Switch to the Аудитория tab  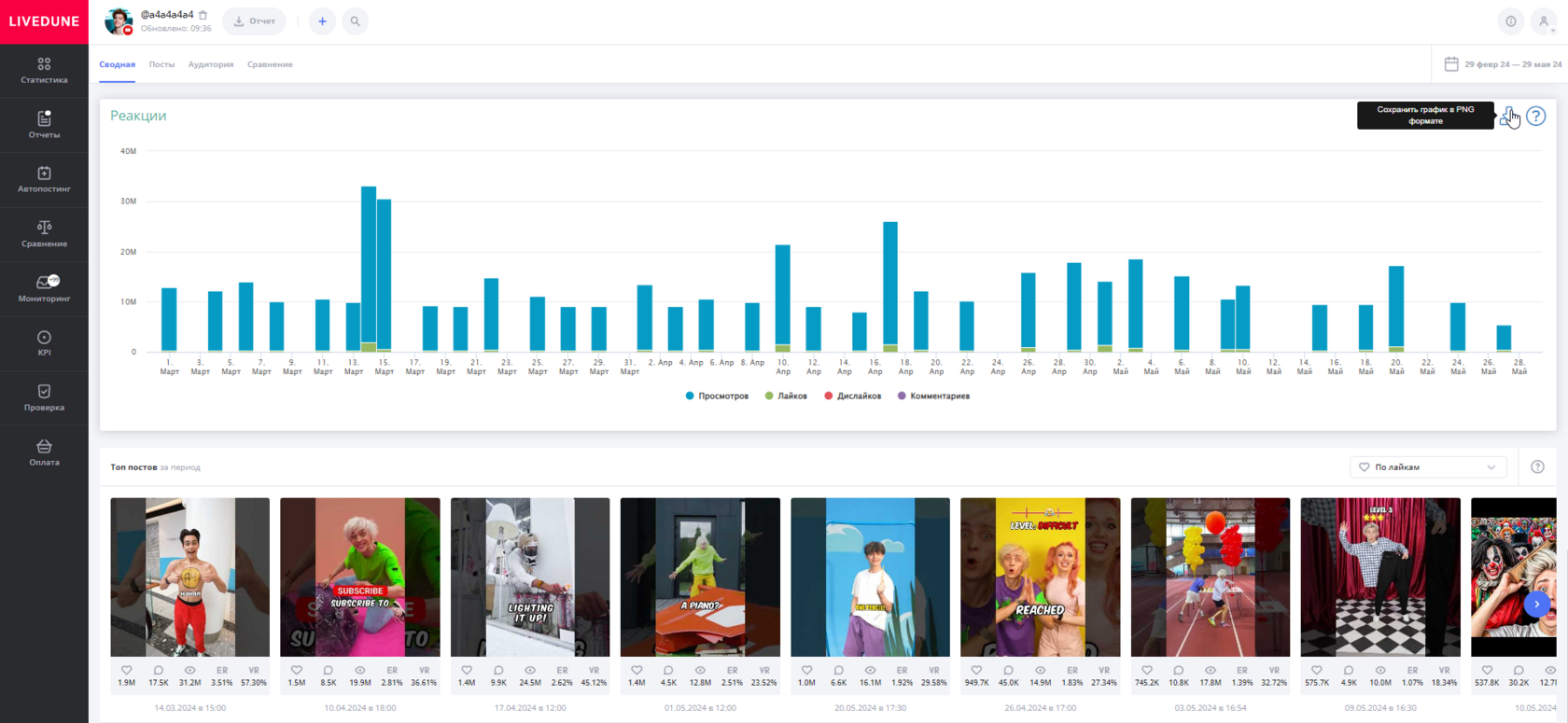tap(211, 64)
